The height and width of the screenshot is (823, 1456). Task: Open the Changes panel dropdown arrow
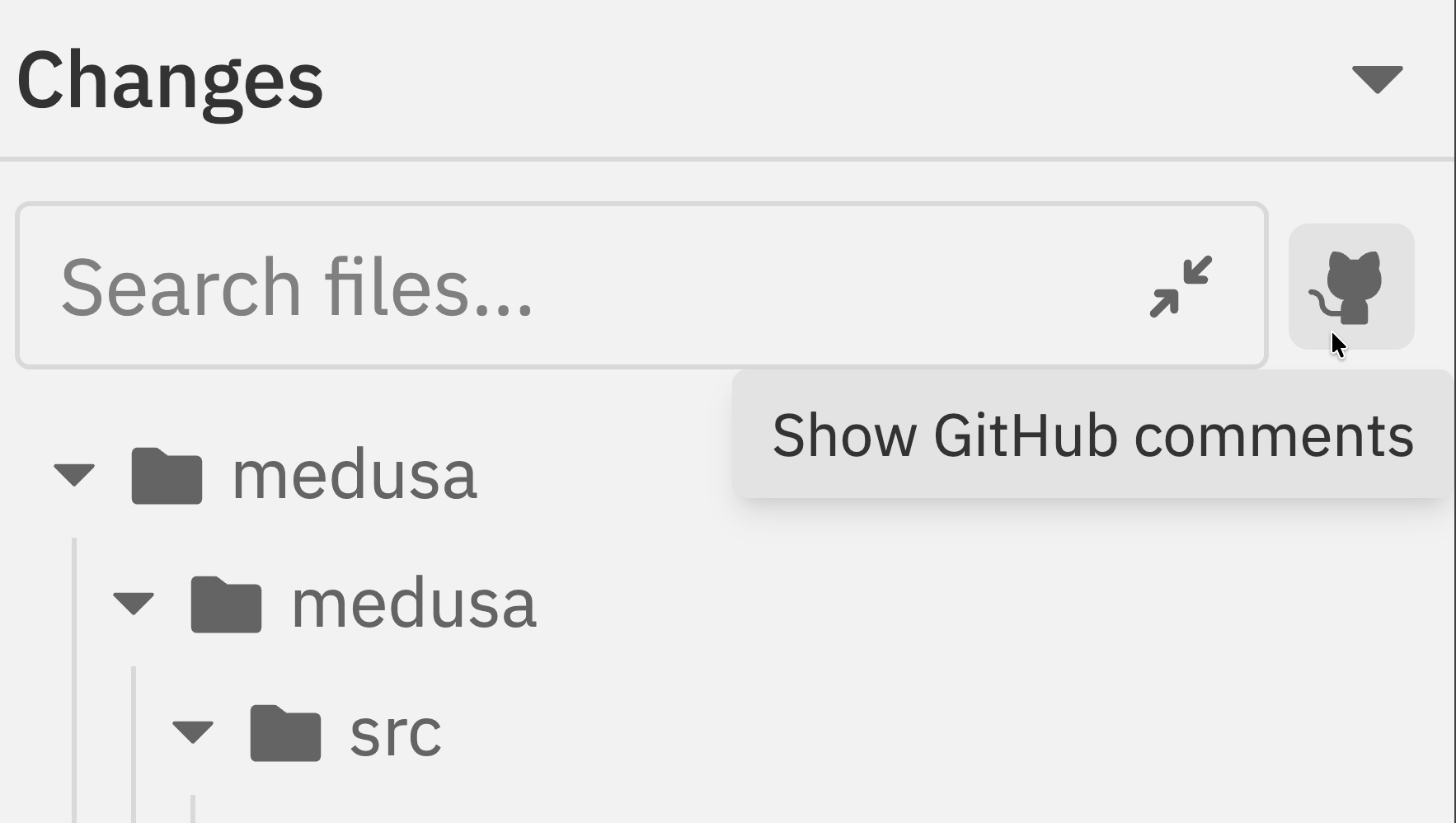1378,78
